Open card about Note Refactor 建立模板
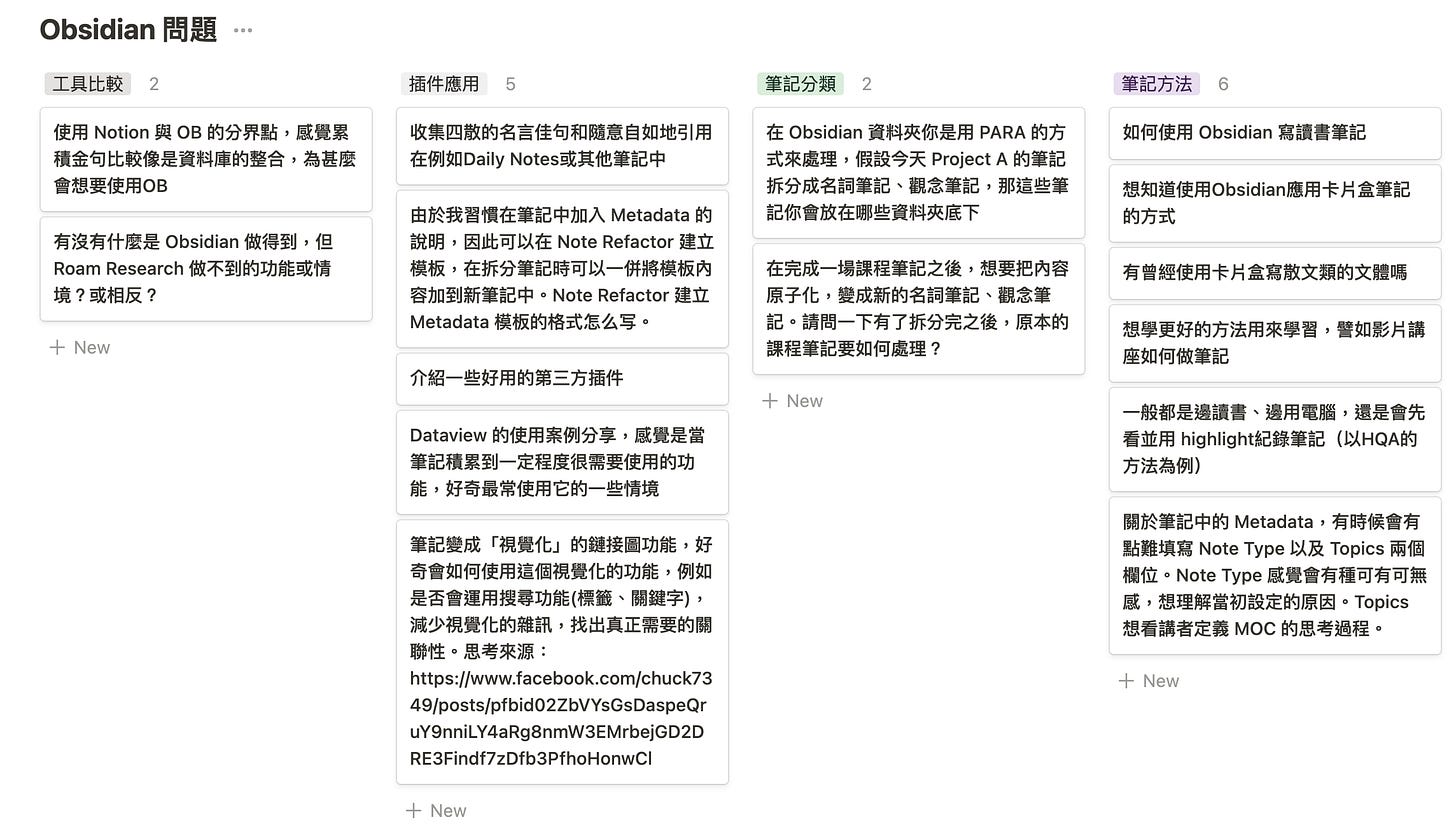Screen dimensions: 1456x832 pos(562,269)
